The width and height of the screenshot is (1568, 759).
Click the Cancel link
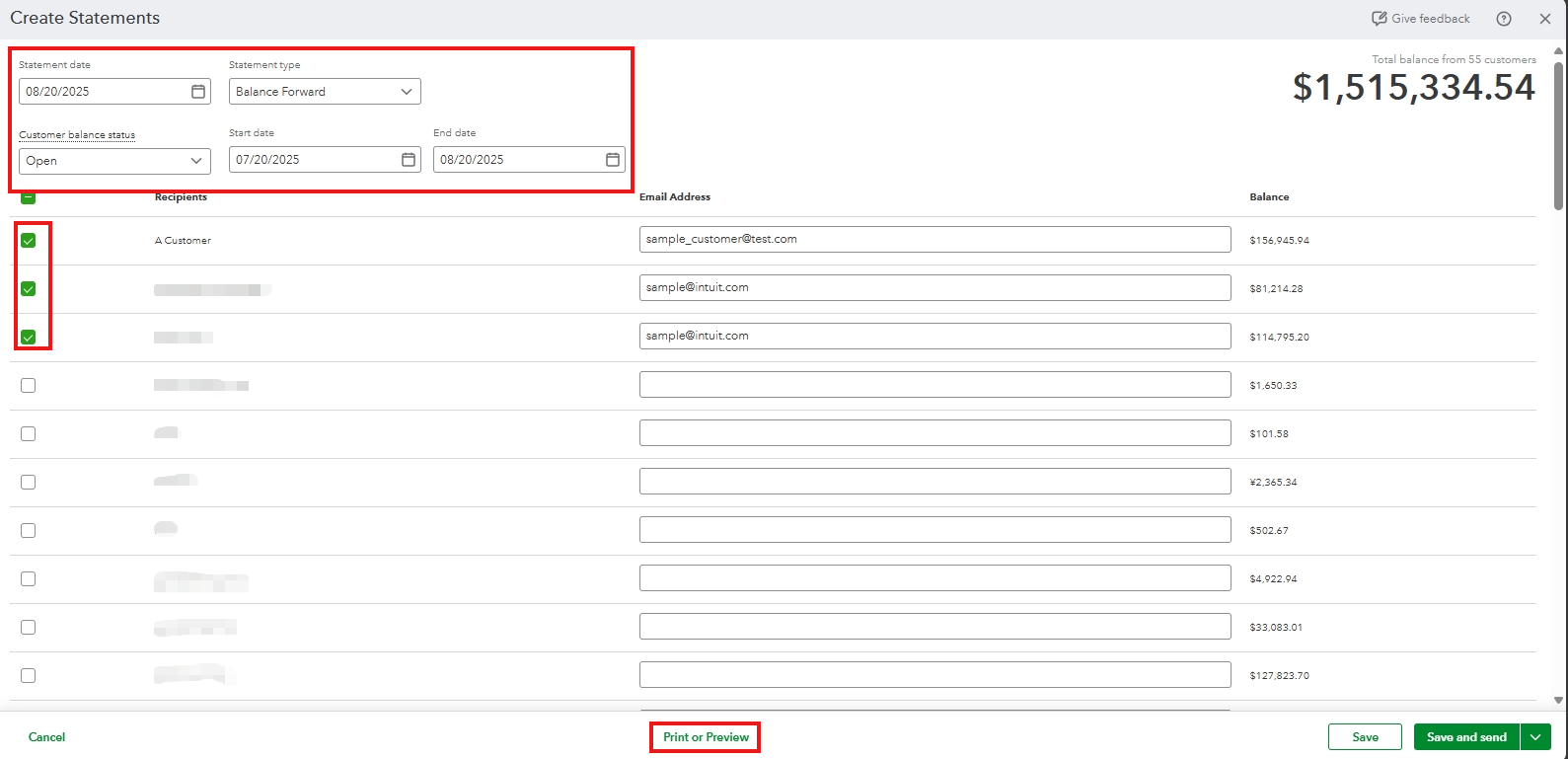[46, 737]
